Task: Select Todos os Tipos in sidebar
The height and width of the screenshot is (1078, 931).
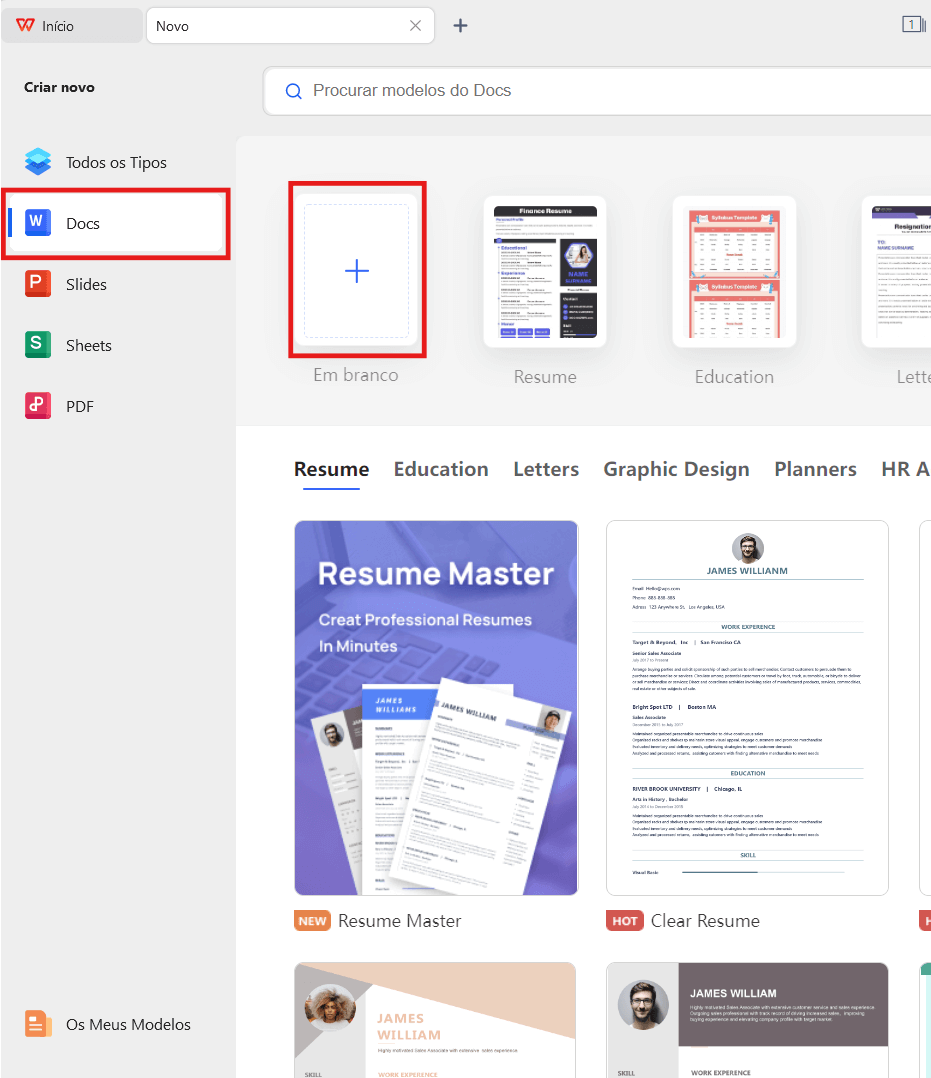Action: (x=116, y=162)
